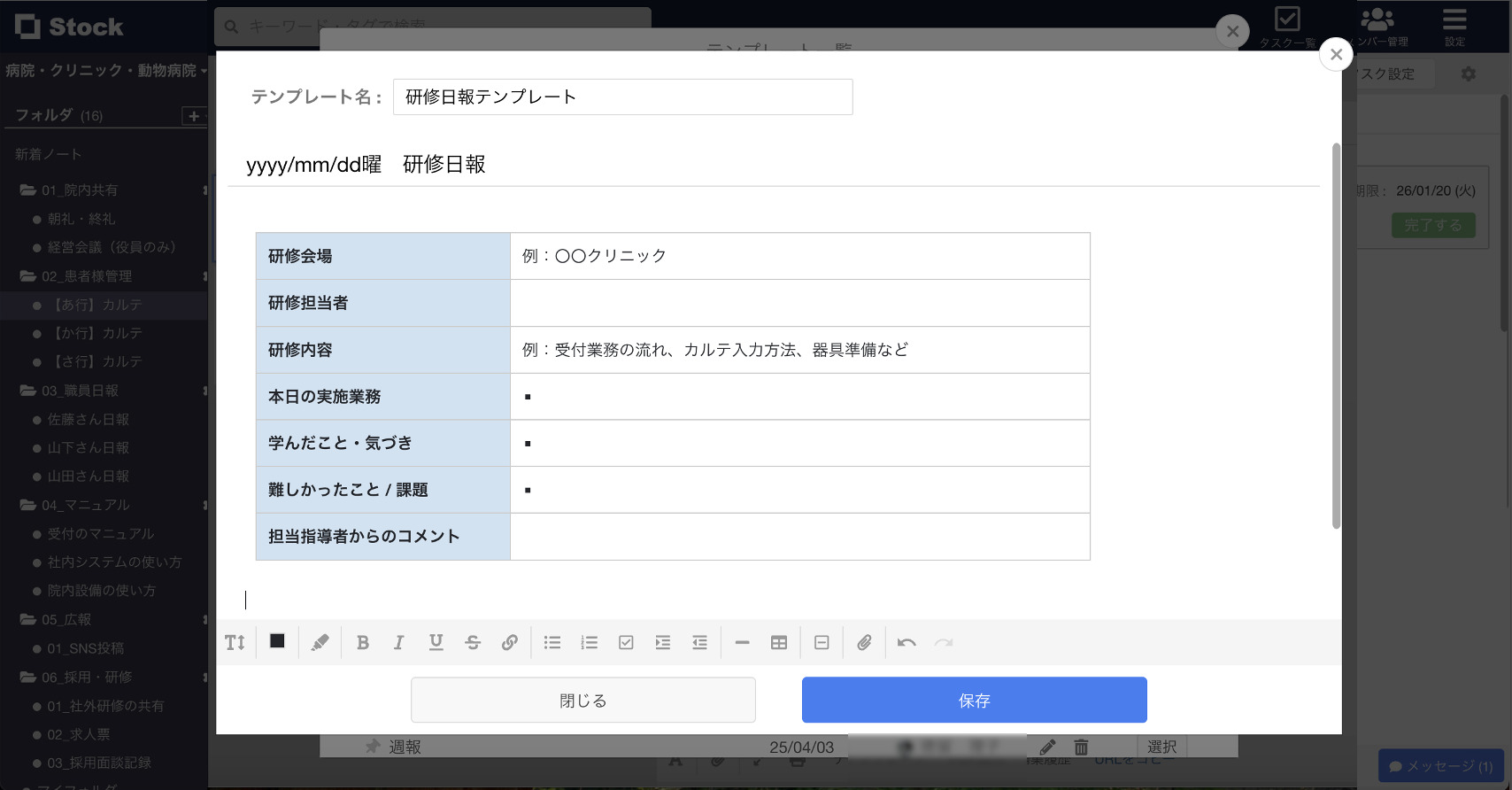Attach a file with the paperclip icon
Image resolution: width=1512 pixels, height=790 pixels.
point(864,643)
